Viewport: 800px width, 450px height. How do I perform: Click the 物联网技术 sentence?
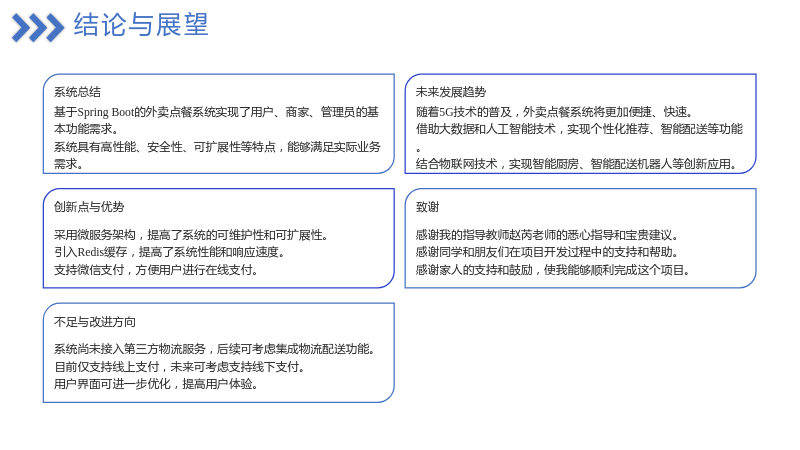click(577, 164)
